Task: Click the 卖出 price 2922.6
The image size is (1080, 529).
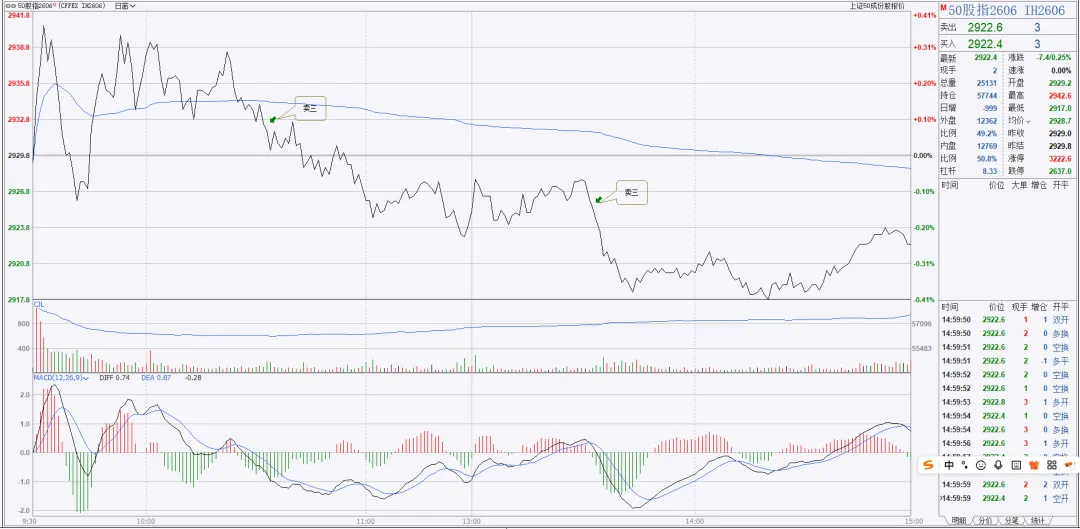Action: 985,28
